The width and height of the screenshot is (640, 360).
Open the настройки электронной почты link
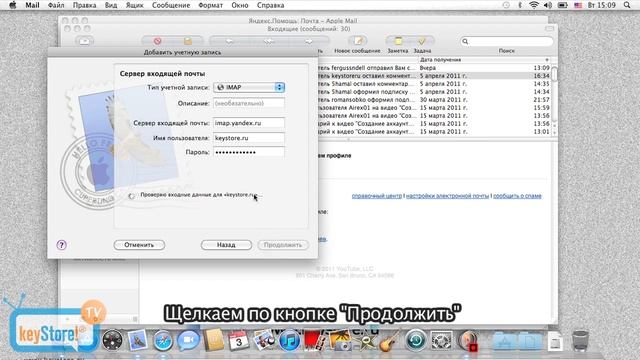(447, 196)
